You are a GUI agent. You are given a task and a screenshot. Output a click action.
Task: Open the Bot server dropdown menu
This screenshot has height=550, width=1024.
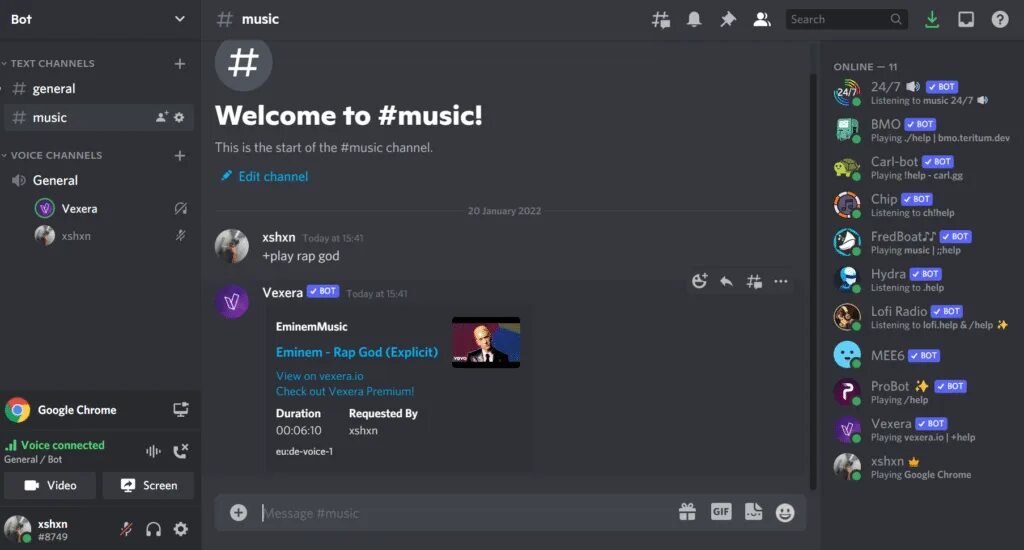click(x=98, y=19)
